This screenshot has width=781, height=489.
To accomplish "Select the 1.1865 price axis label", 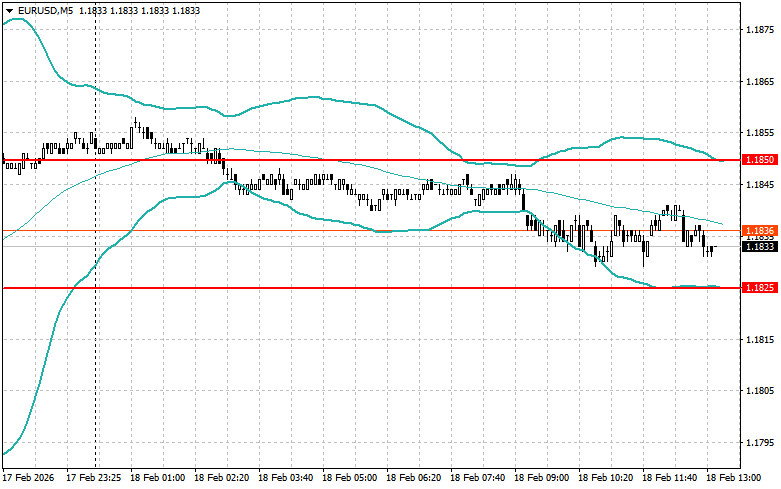I will (760, 82).
